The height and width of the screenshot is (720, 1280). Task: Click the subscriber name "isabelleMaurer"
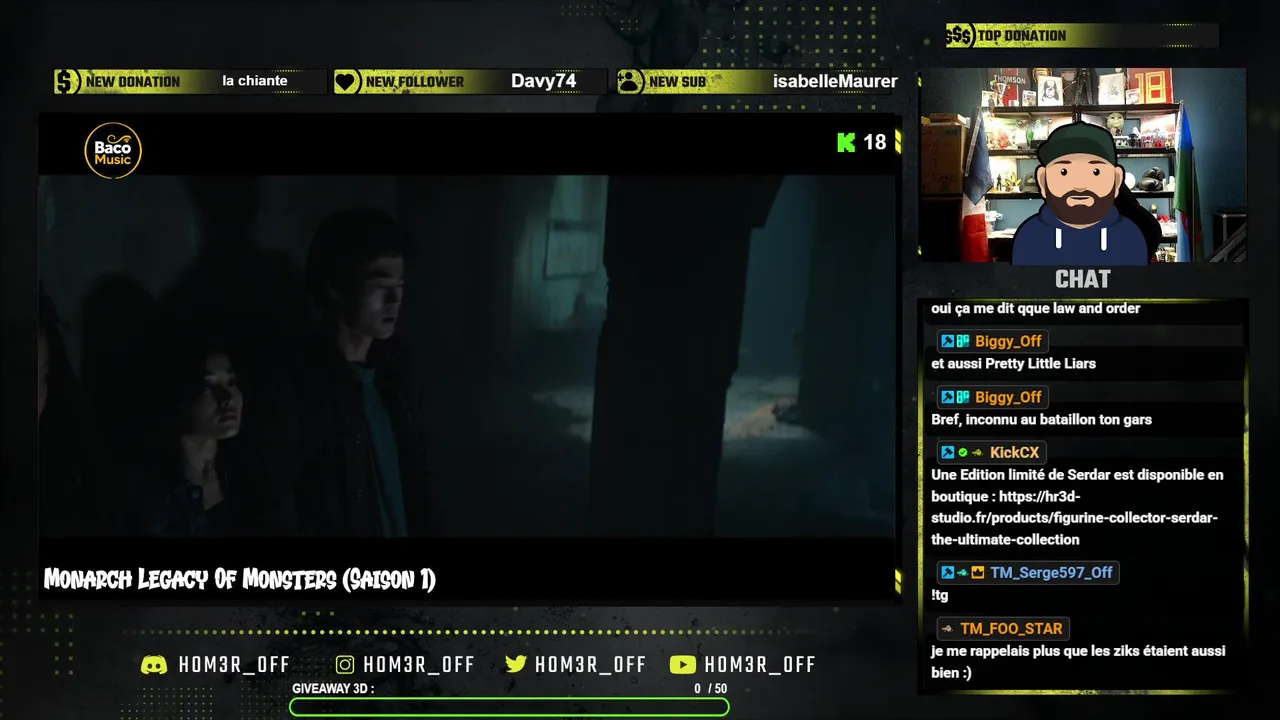coord(835,81)
